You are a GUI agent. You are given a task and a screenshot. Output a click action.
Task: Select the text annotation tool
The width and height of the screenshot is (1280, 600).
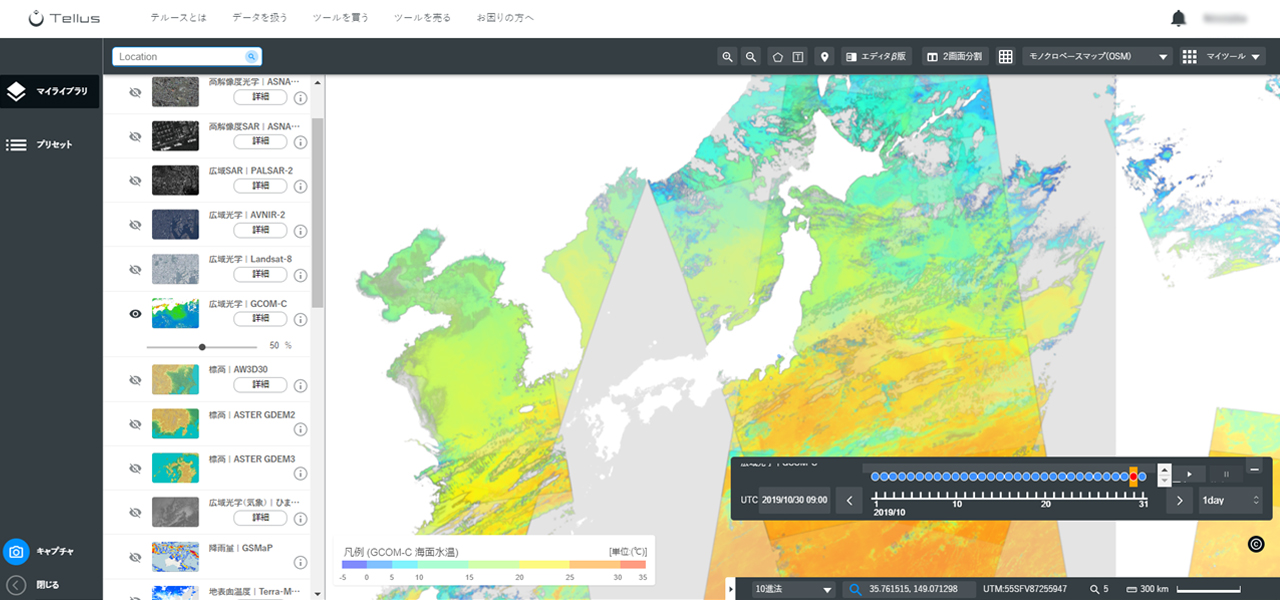[798, 57]
